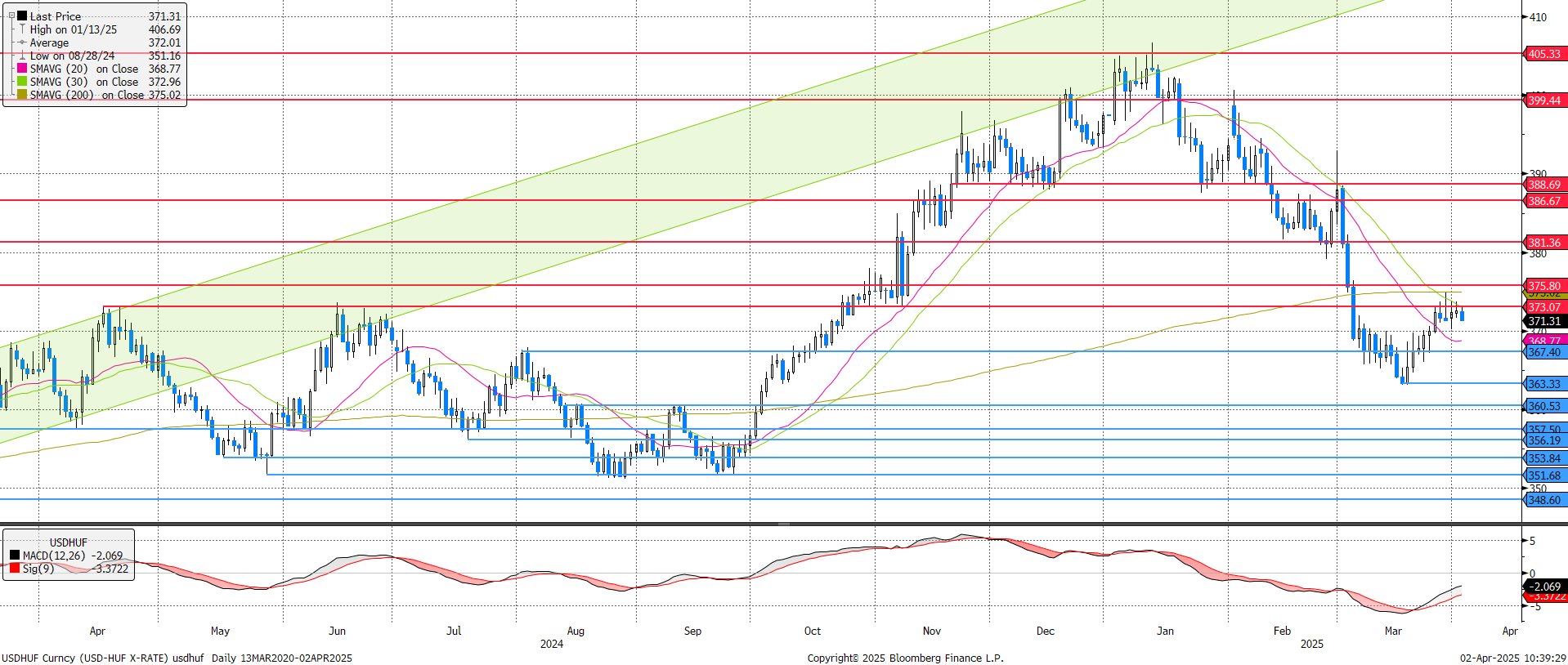This screenshot has height=665, width=1568.
Task: Select the 360.53 blue price level tag
Action: (x=1544, y=406)
